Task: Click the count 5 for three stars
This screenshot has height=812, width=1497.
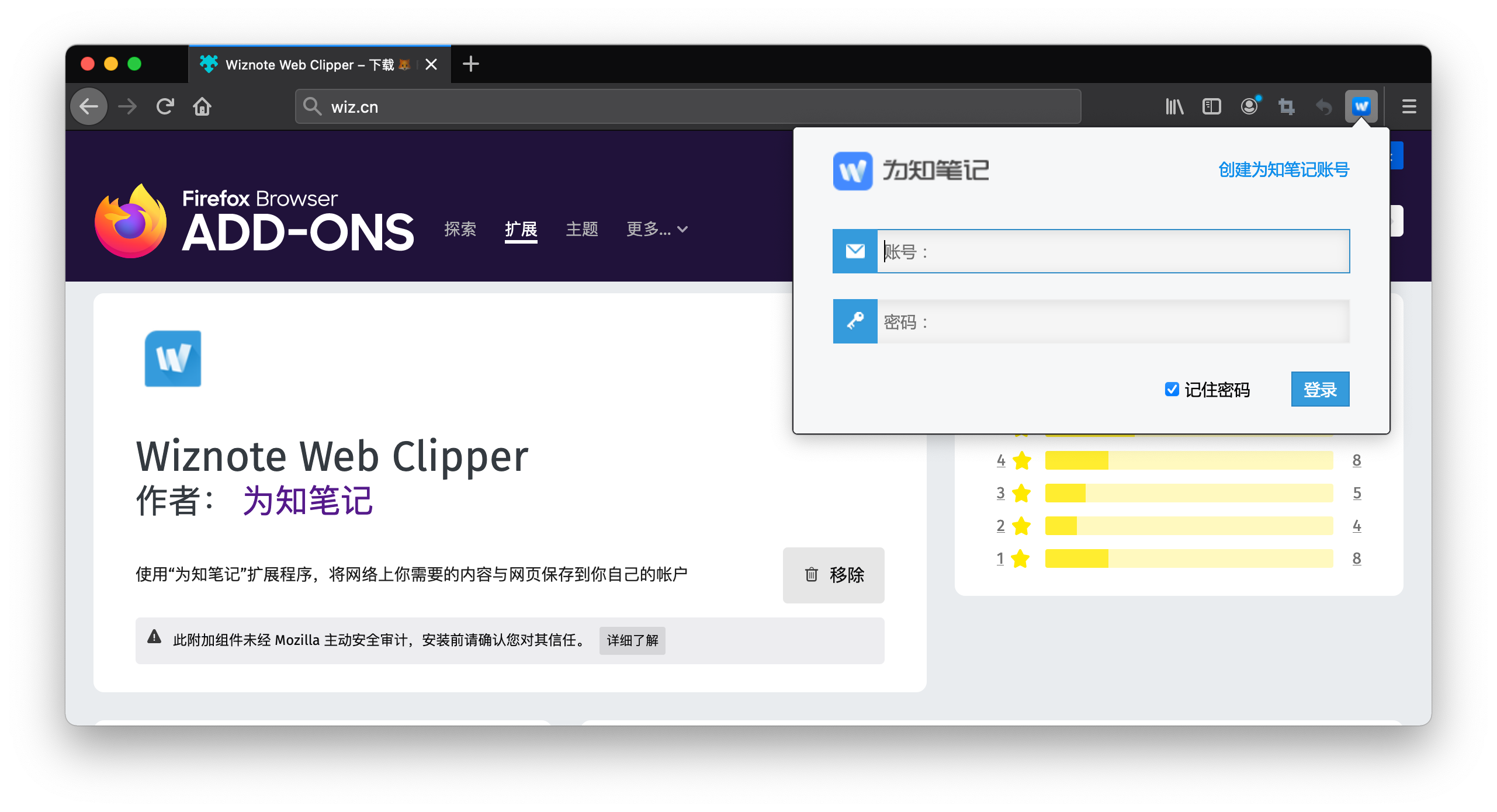Action: point(1357,493)
